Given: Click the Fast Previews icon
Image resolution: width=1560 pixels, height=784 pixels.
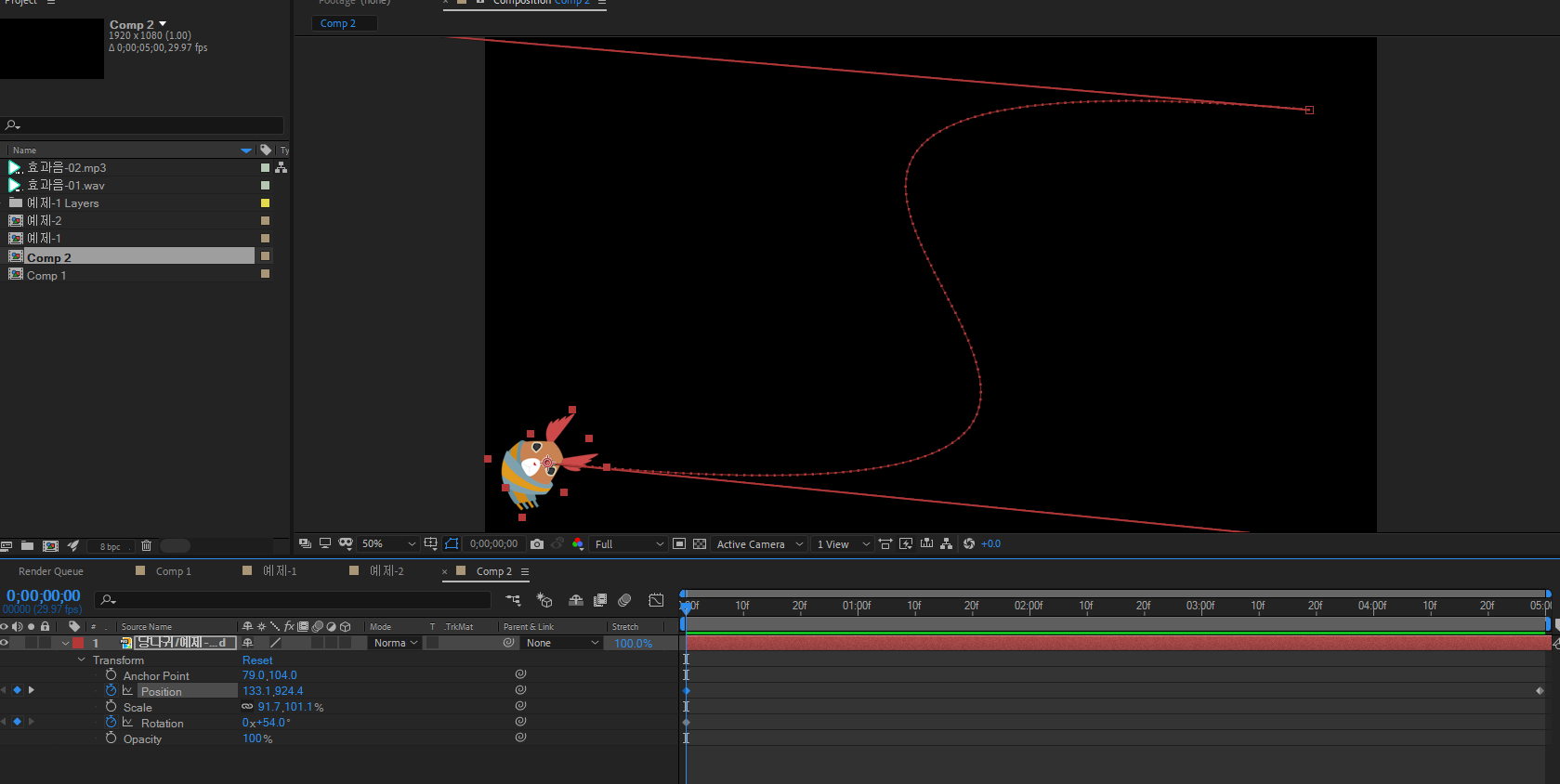Looking at the screenshot, I should [906, 543].
